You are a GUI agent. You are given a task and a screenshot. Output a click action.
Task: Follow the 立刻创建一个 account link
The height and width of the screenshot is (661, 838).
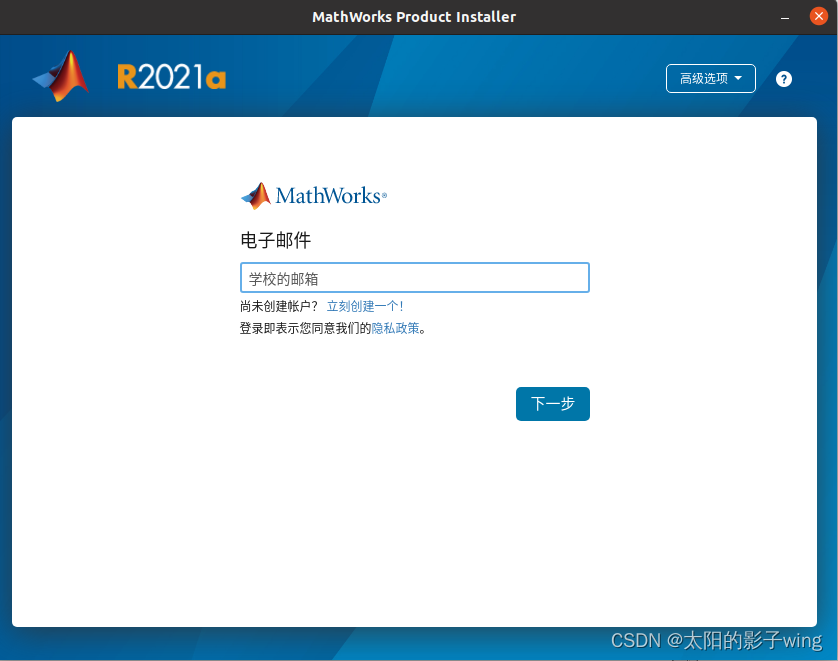tap(363, 306)
